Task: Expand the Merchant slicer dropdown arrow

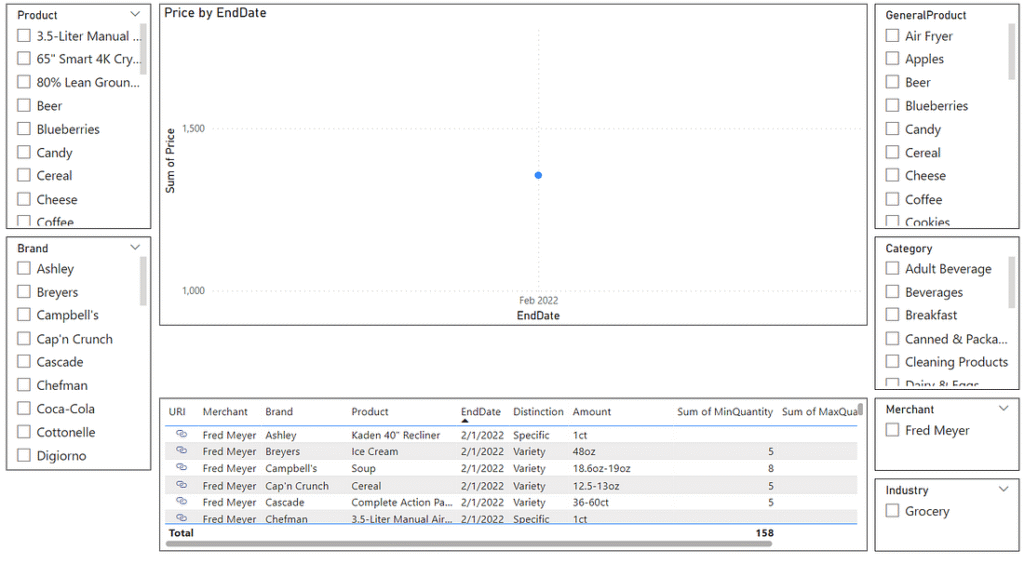Action: [x=1004, y=409]
